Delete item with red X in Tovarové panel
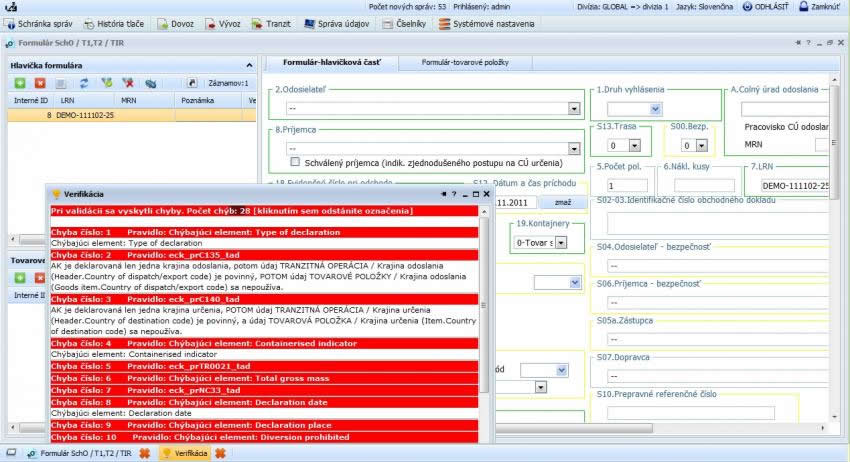 40,278
